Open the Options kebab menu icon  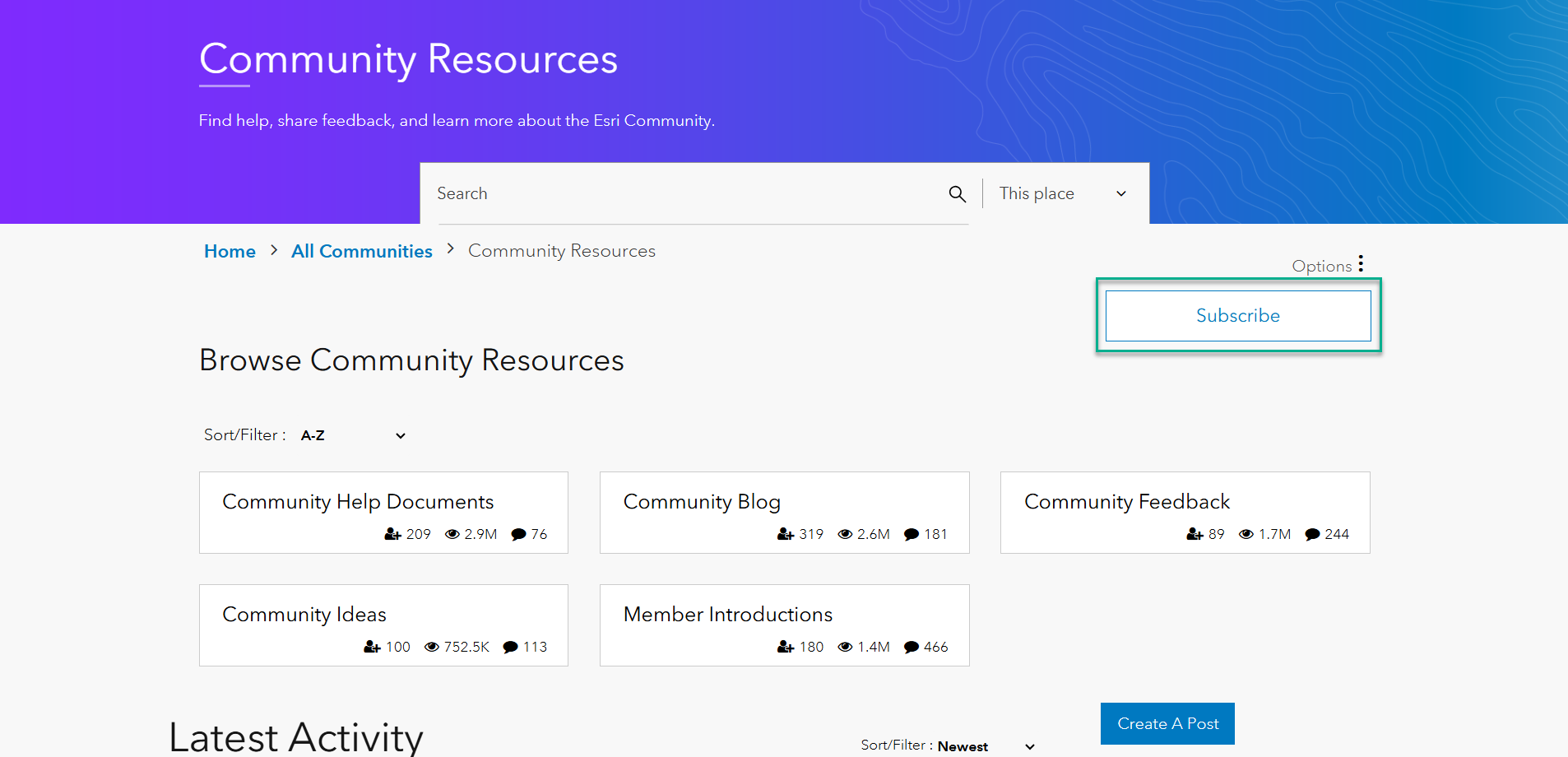[x=1362, y=263]
